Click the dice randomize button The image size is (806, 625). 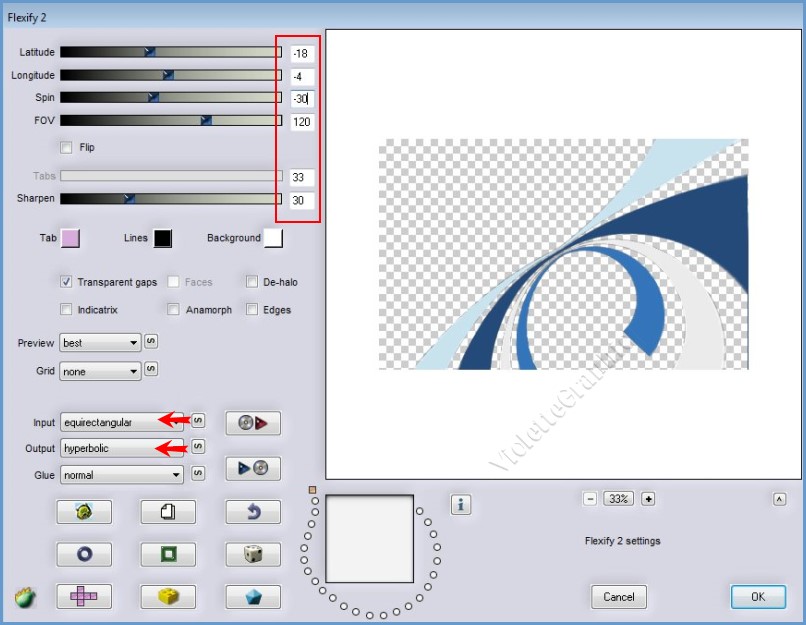(253, 554)
